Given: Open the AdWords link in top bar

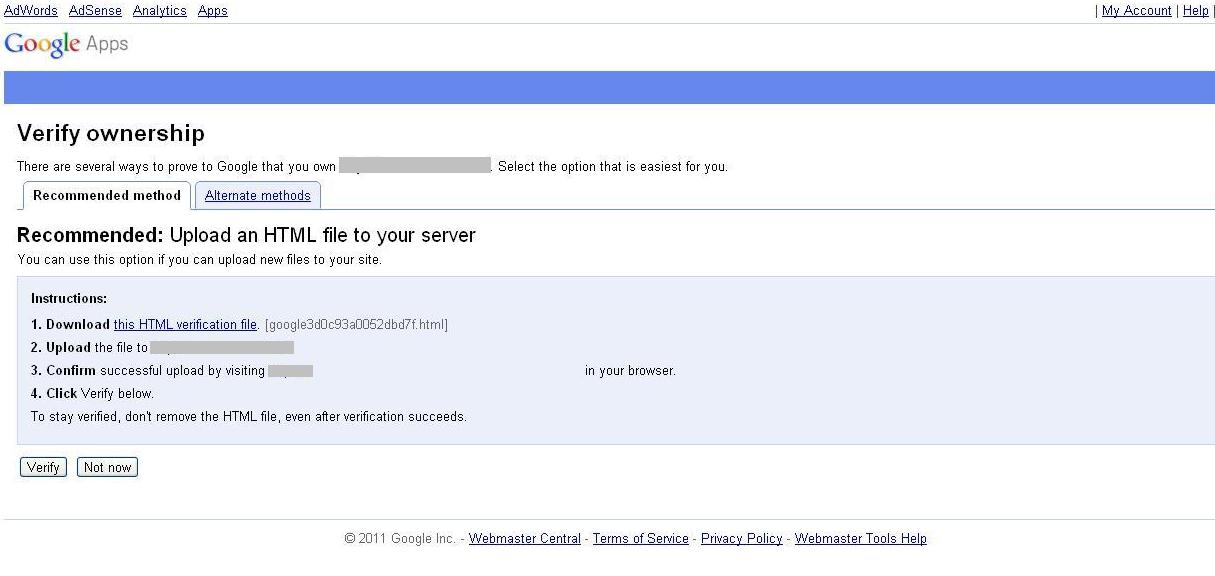Looking at the screenshot, I should (31, 11).
